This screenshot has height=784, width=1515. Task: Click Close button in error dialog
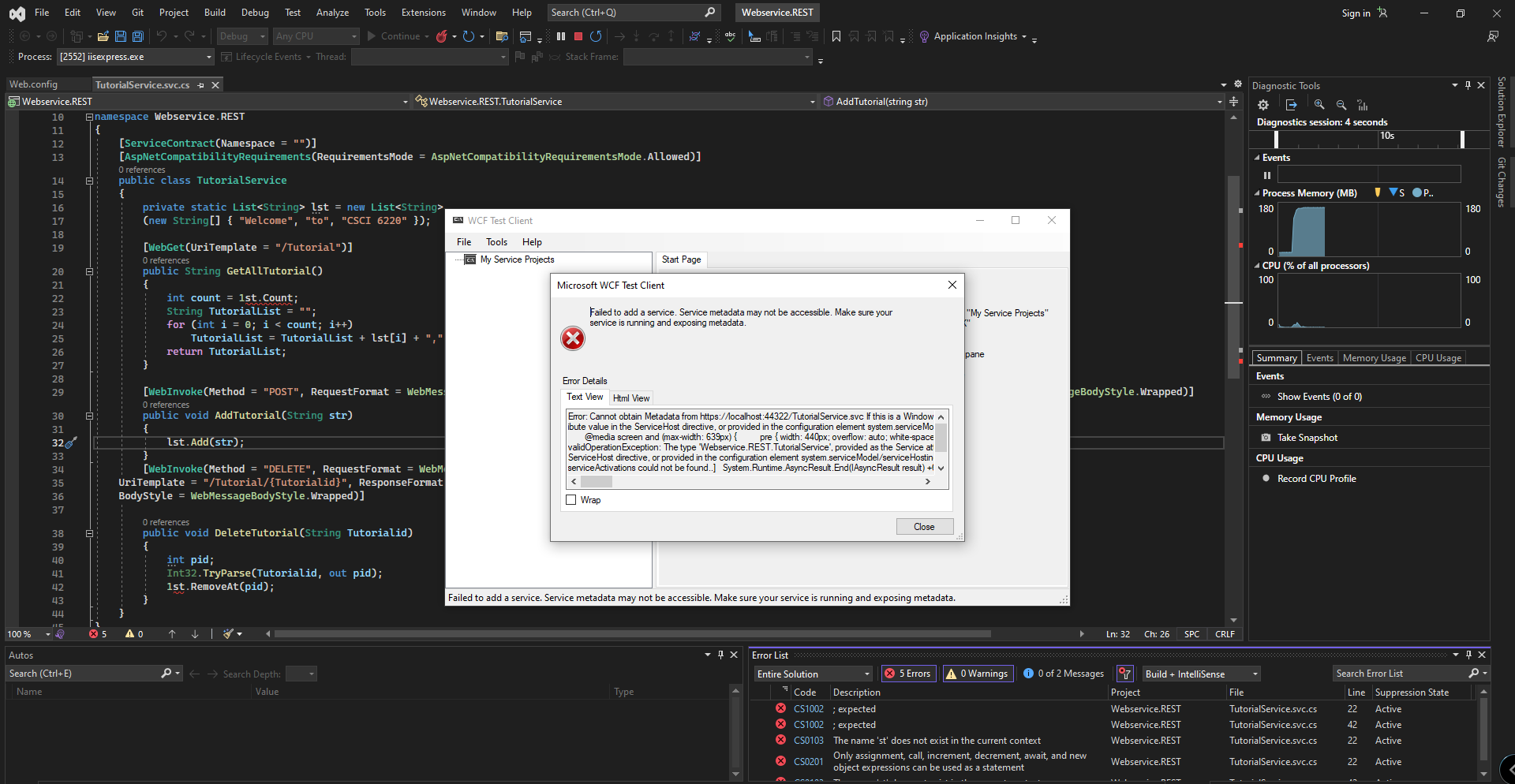(x=924, y=527)
